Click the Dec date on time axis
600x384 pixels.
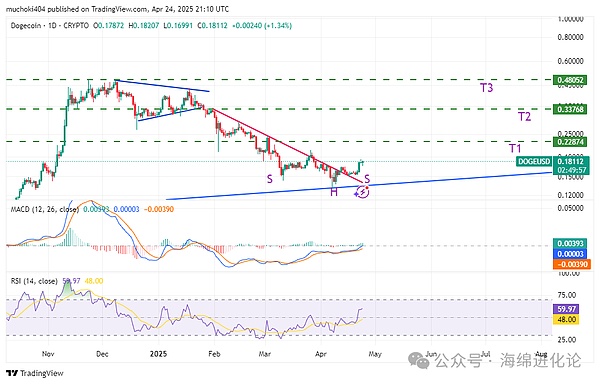[x=102, y=354]
